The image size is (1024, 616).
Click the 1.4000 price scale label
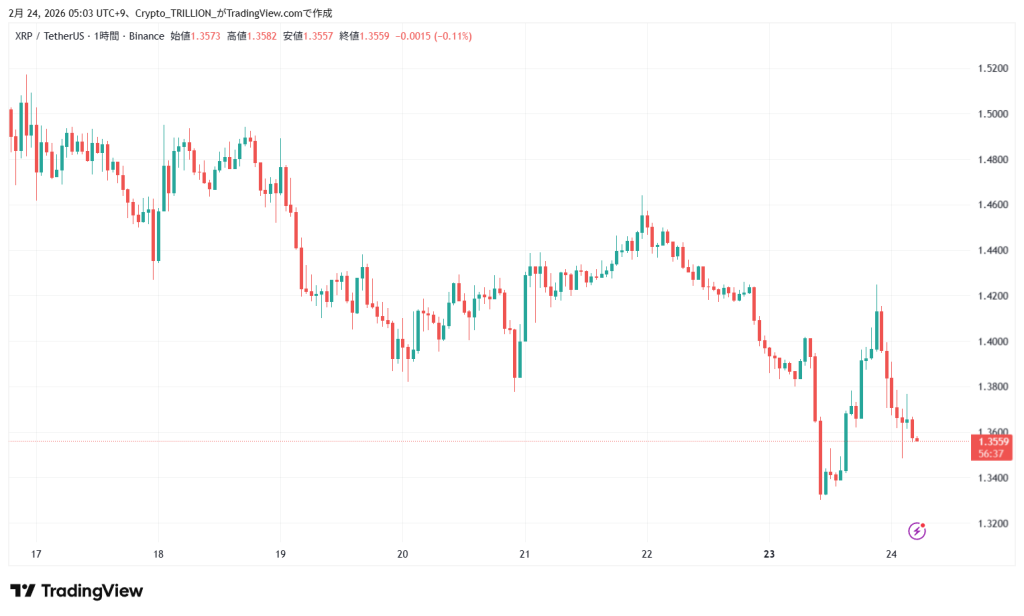992,342
